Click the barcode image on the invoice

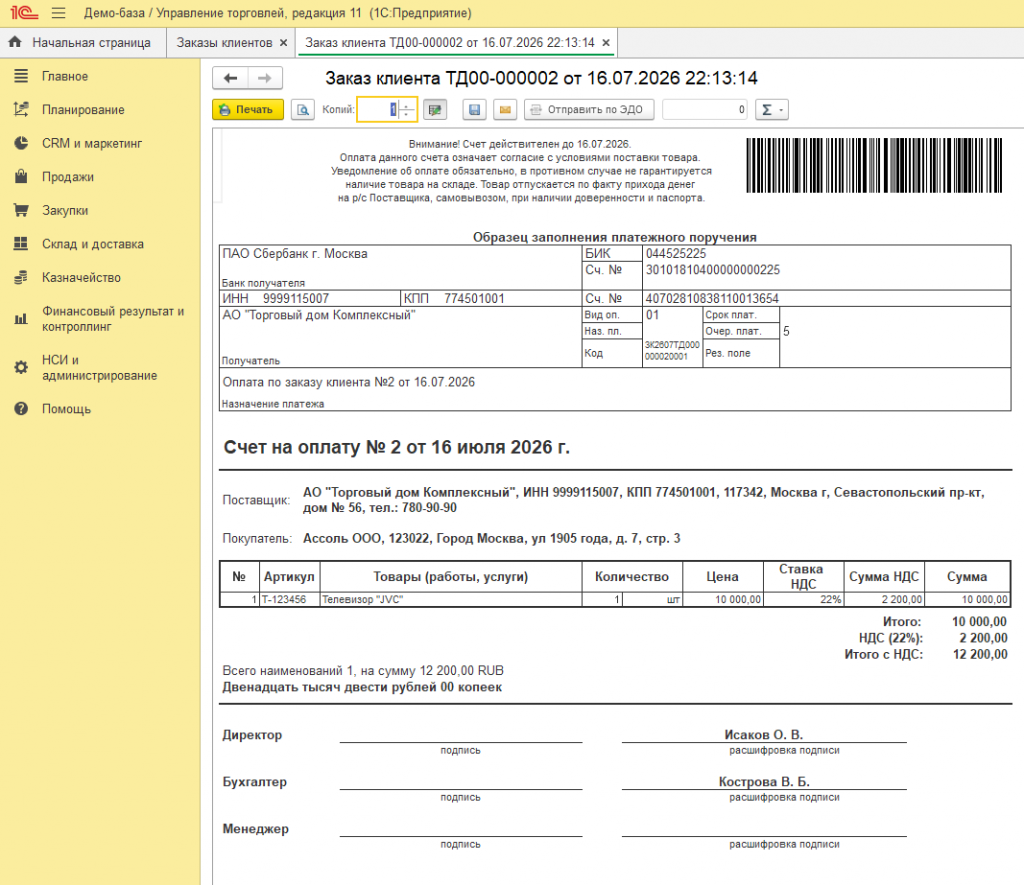pyautogui.click(x=874, y=165)
